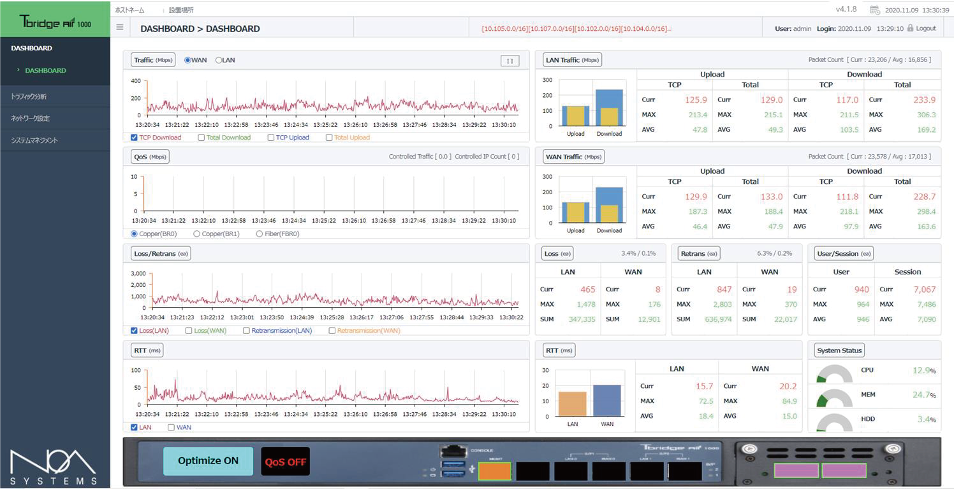
Task: Select the Fiber(FBR0) radio option
Action: coord(260,233)
